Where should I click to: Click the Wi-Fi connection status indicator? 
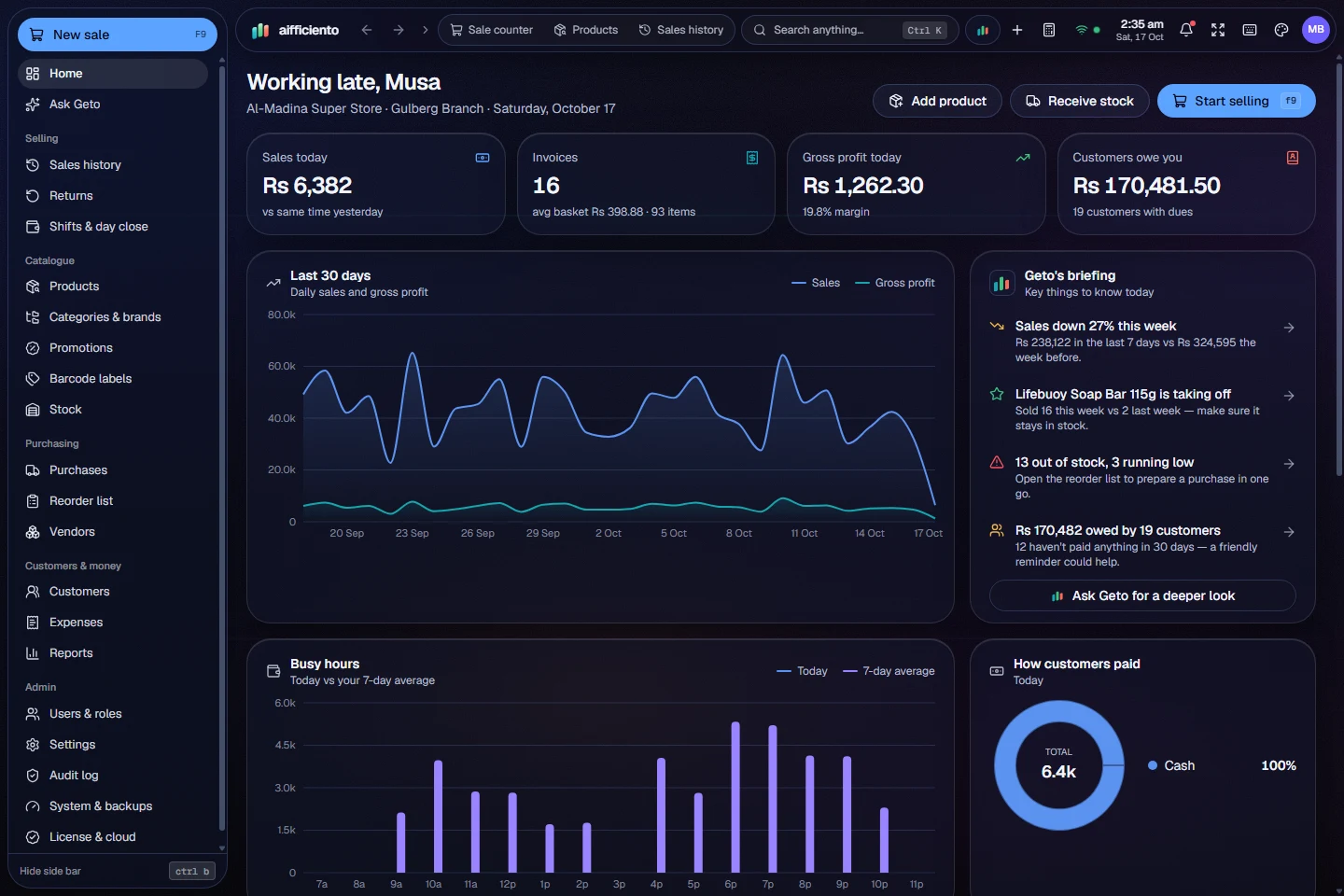1087,30
